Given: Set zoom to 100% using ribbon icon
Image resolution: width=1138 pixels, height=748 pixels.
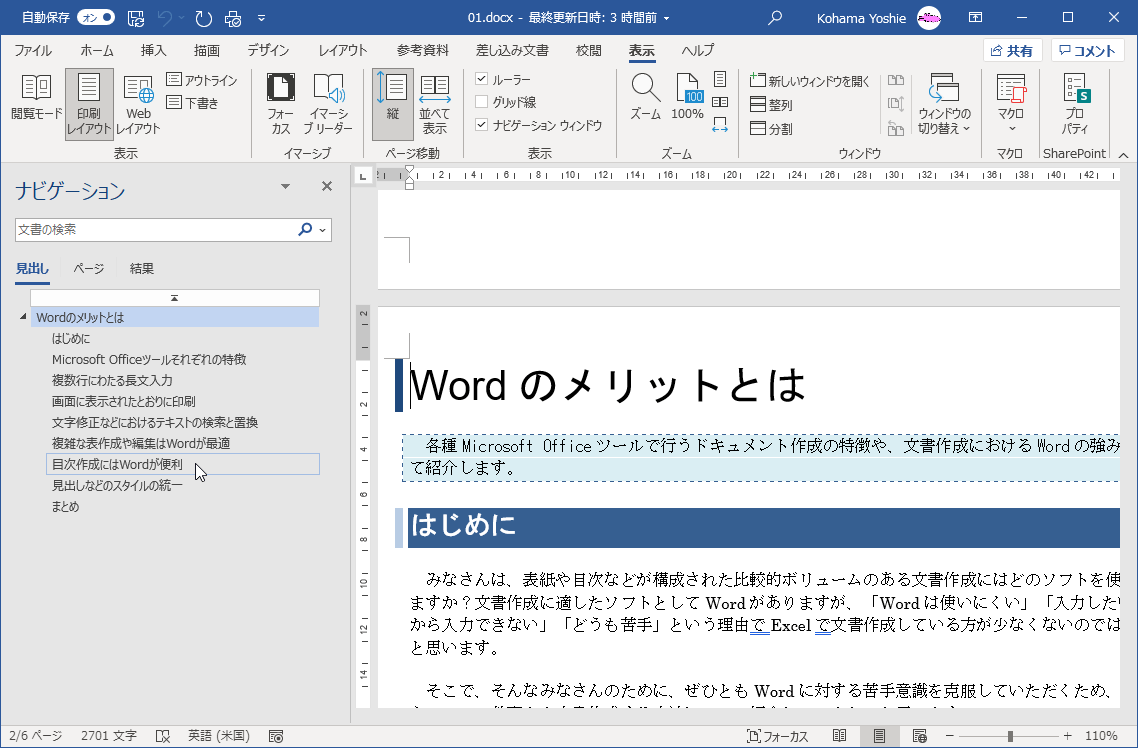Looking at the screenshot, I should point(688,98).
